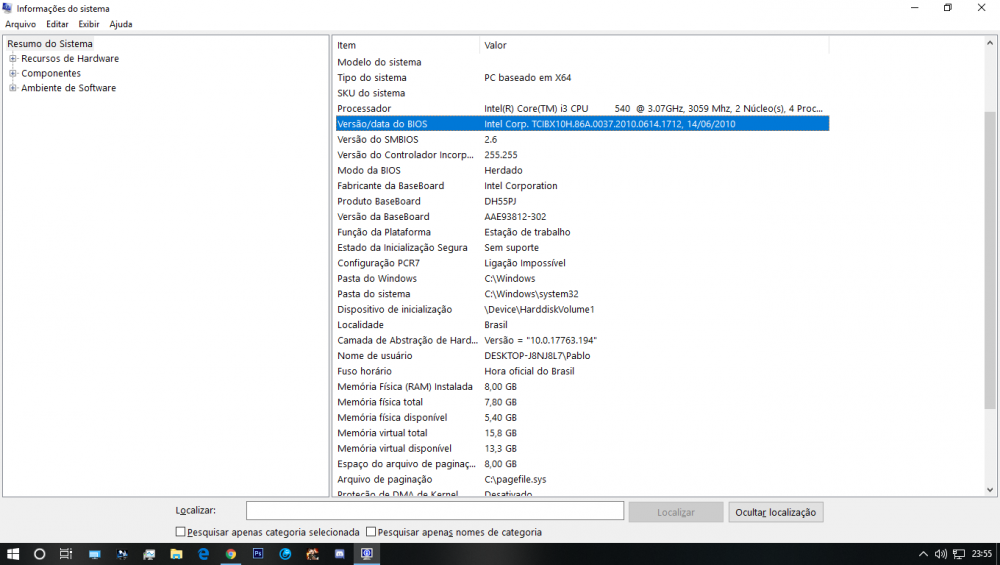Screen dimensions: 1000x565
Task: Enable Pesquisar apenas categoria selecionada checkbox
Action: [180, 532]
